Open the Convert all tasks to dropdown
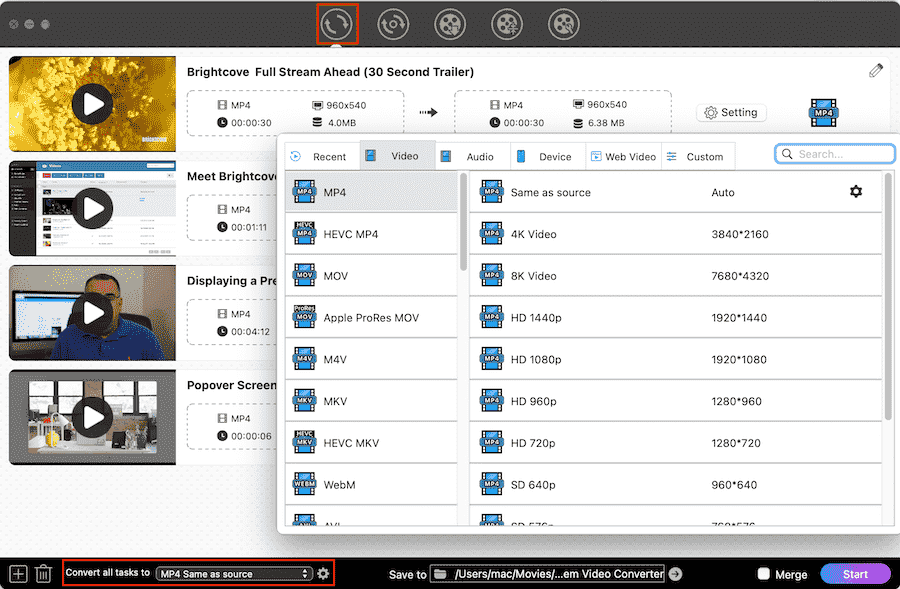 [x=234, y=574]
